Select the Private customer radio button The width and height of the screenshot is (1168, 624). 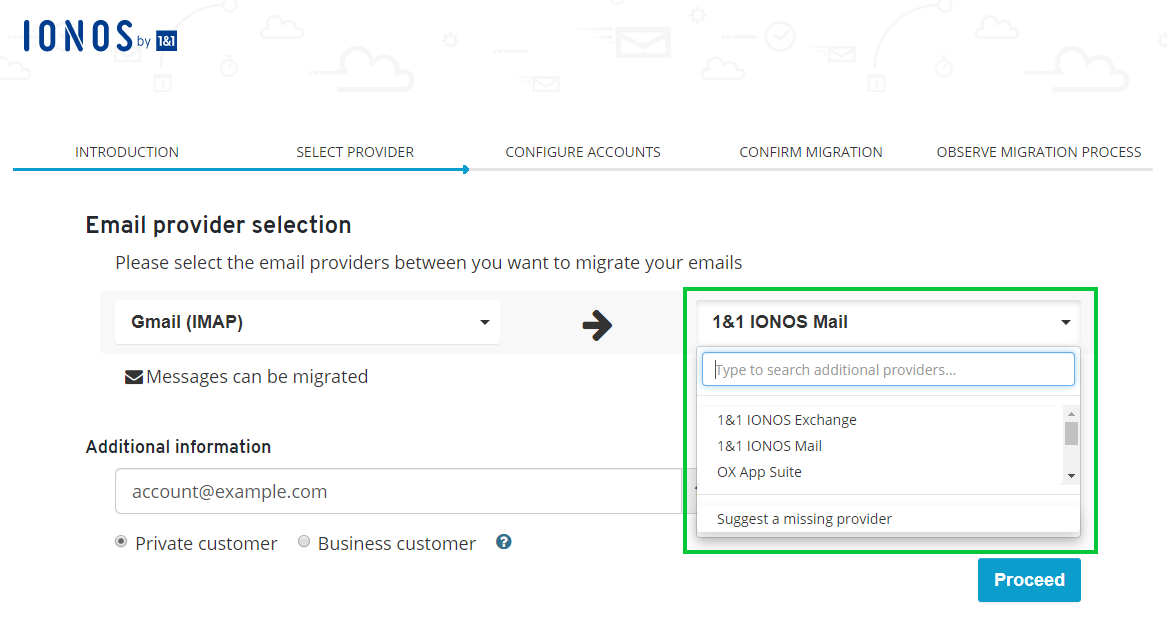coord(121,541)
